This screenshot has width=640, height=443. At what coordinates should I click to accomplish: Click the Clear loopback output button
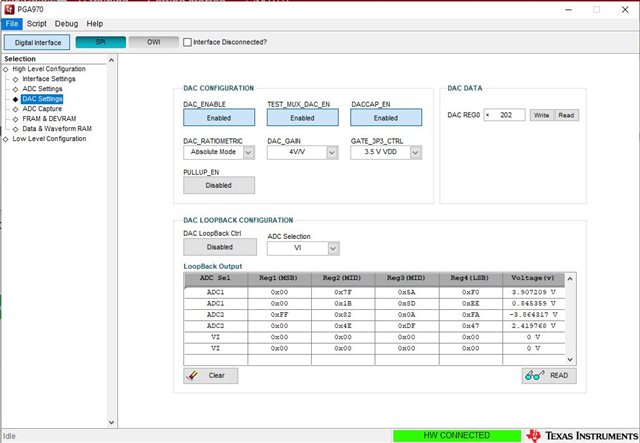click(x=211, y=375)
